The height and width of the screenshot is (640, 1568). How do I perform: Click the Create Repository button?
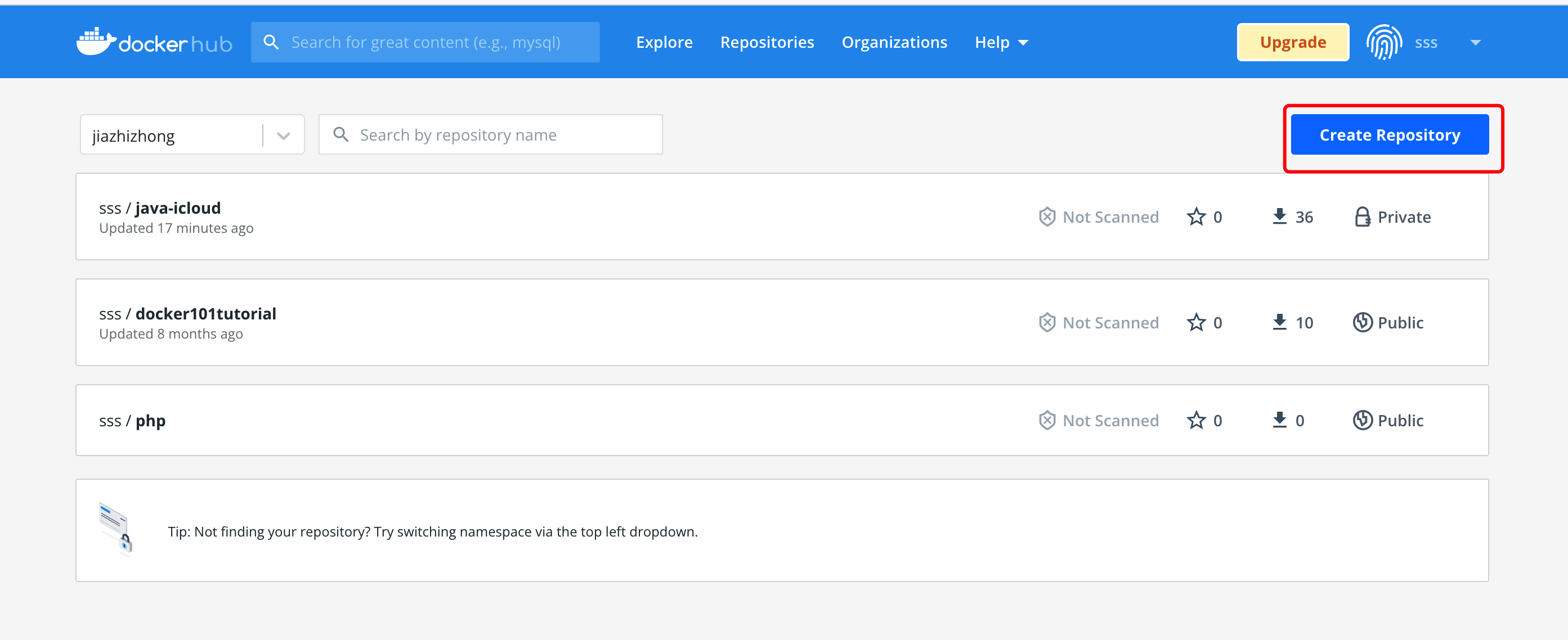coord(1392,134)
